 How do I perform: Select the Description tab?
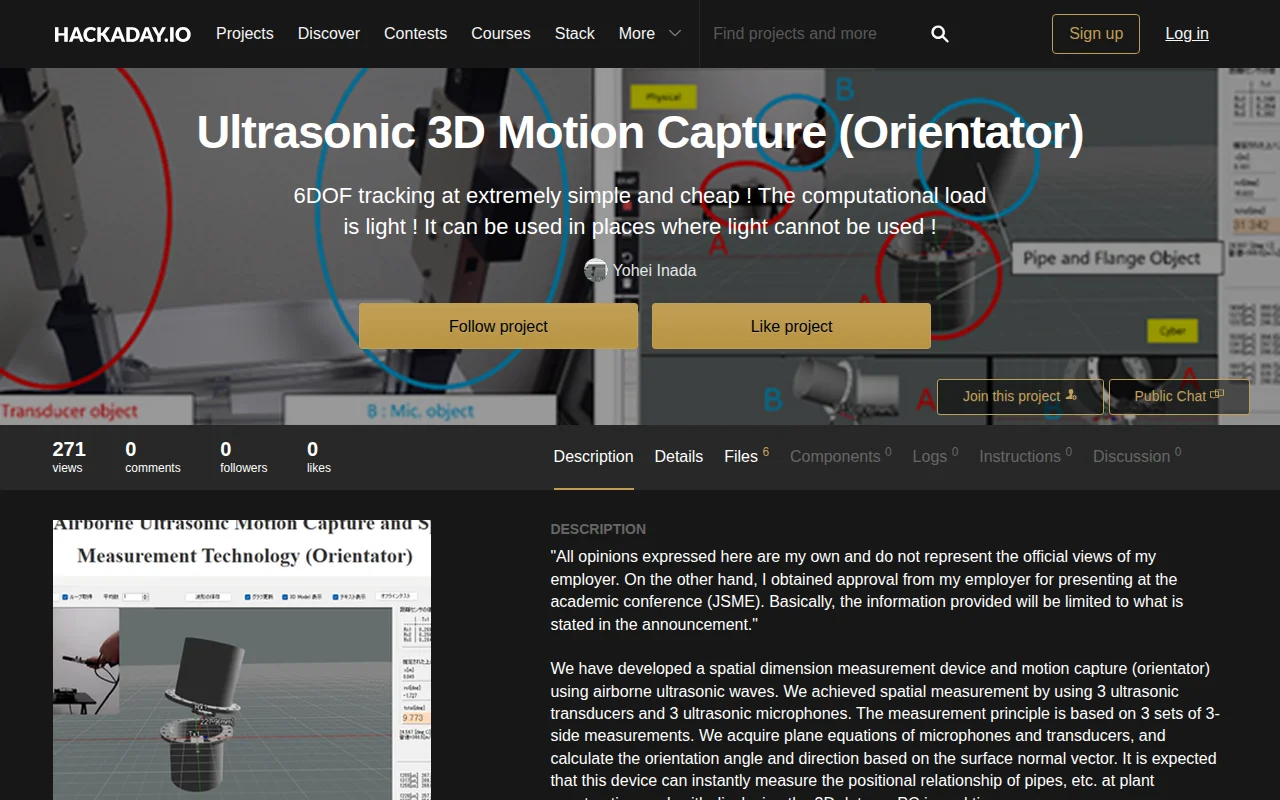click(x=594, y=457)
